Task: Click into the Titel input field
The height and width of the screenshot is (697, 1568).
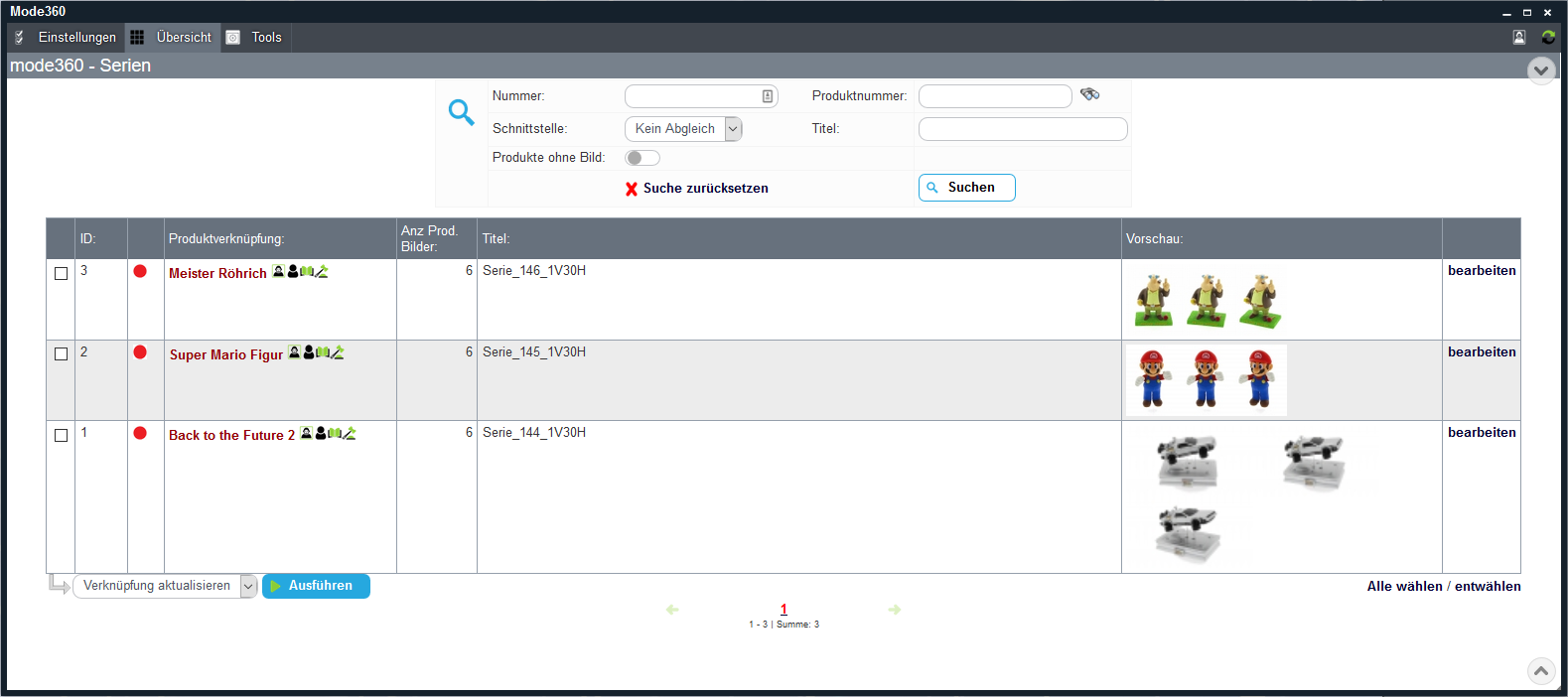Action: (1023, 129)
